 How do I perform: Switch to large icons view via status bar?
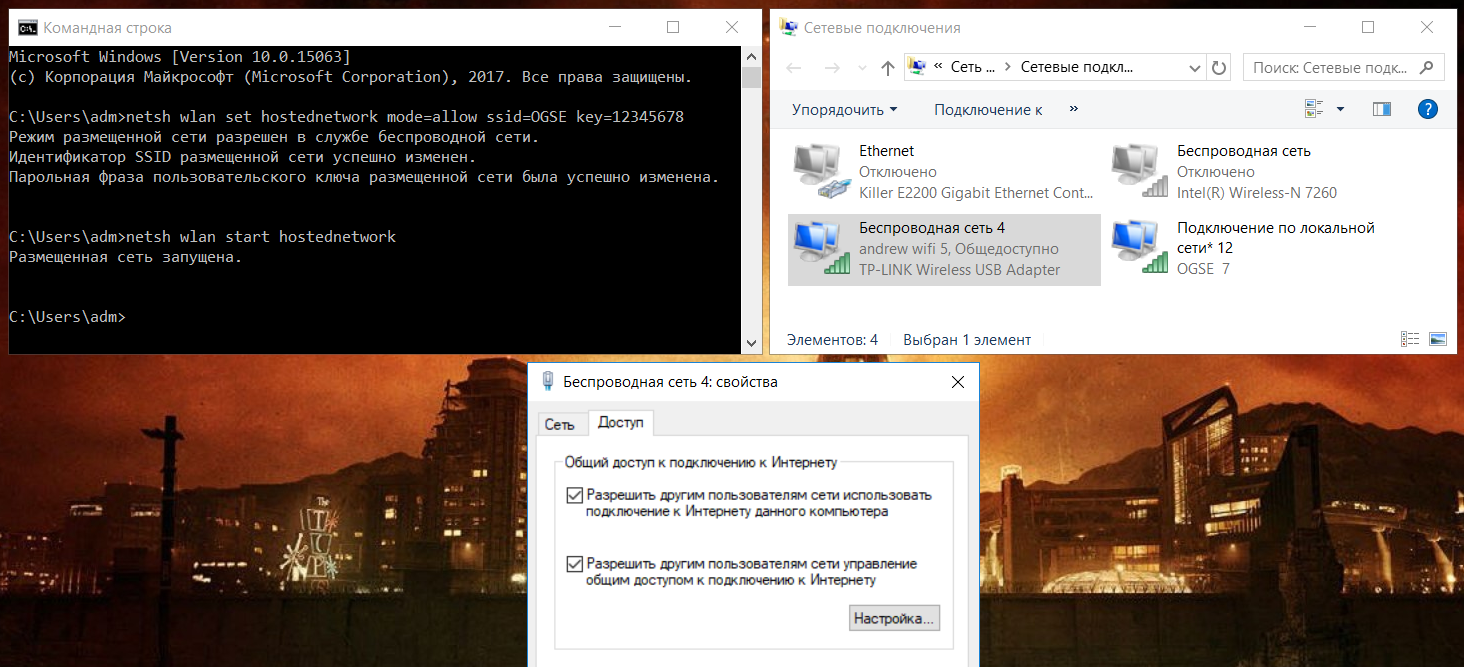(x=1438, y=339)
